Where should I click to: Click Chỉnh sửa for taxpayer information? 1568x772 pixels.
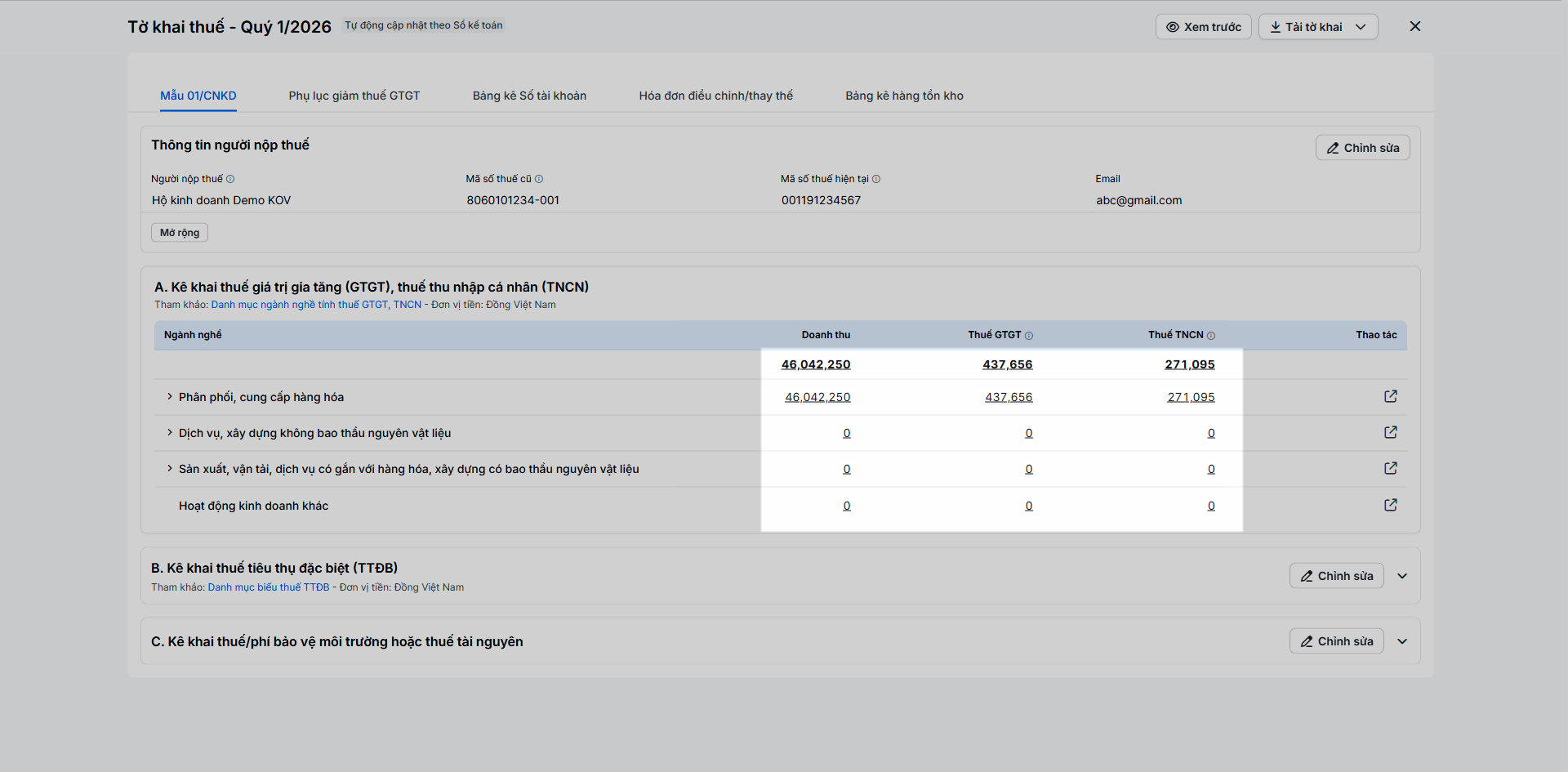pyautogui.click(x=1363, y=148)
